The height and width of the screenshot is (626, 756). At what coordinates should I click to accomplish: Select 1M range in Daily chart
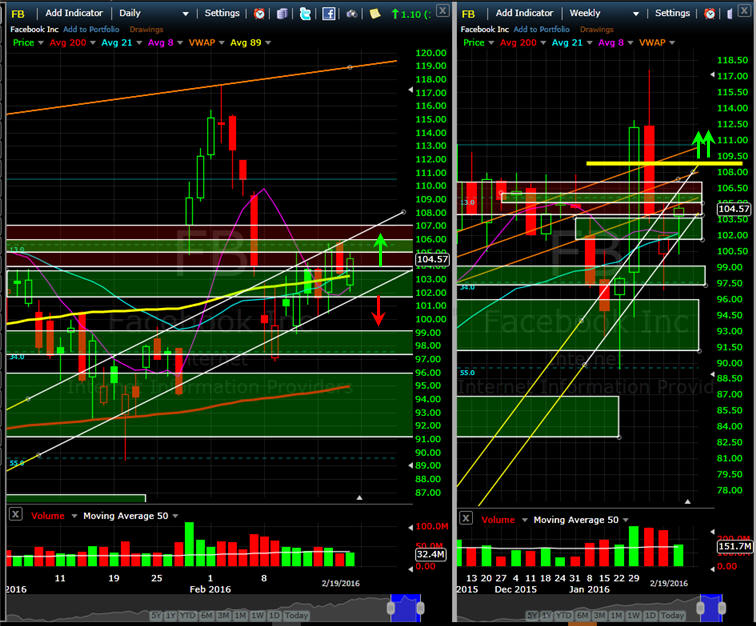coord(240,615)
